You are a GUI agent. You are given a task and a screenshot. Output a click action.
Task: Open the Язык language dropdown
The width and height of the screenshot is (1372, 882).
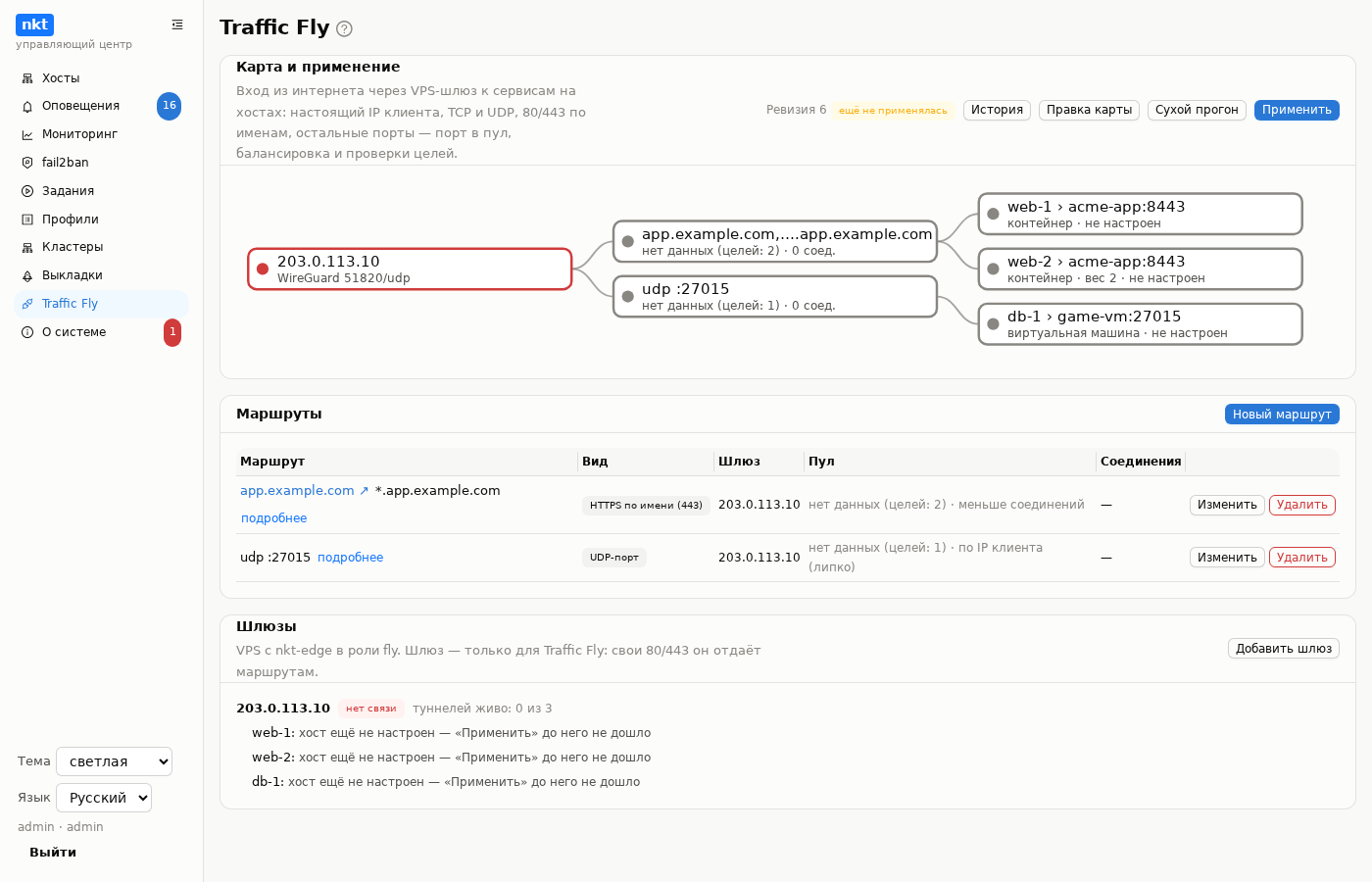[104, 798]
